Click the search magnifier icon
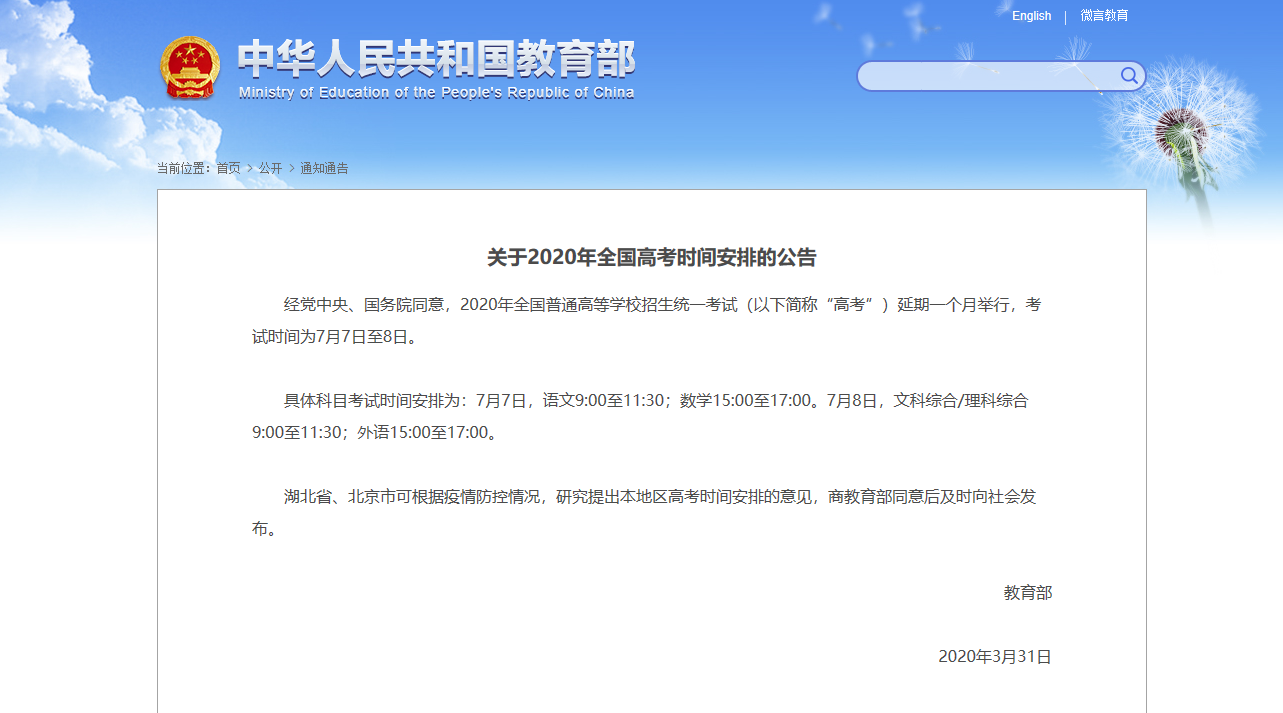The image size is (1283, 713). click(1129, 76)
